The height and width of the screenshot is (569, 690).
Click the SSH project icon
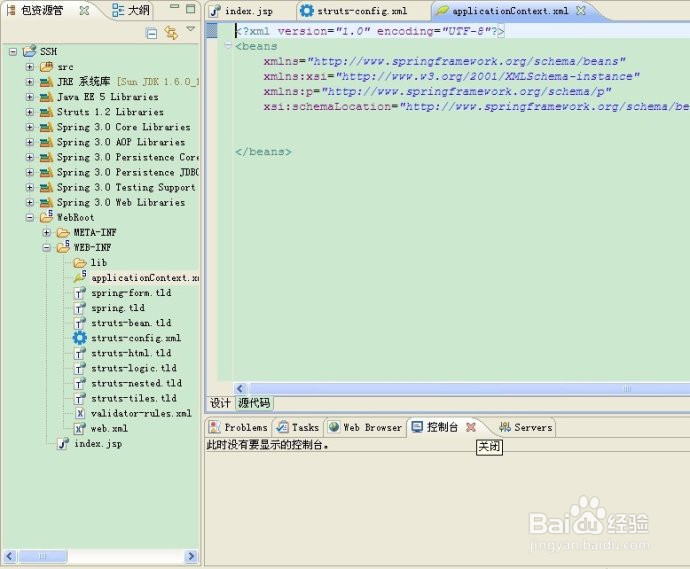[x=29, y=51]
